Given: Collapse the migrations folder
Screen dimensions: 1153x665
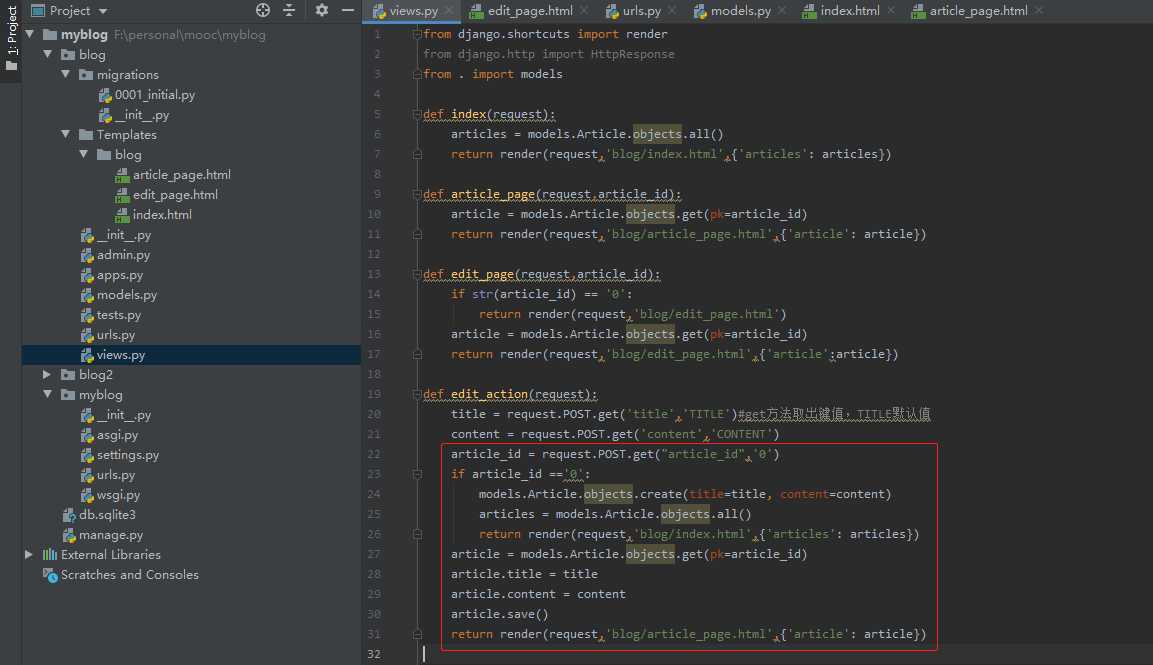Looking at the screenshot, I should click(65, 74).
